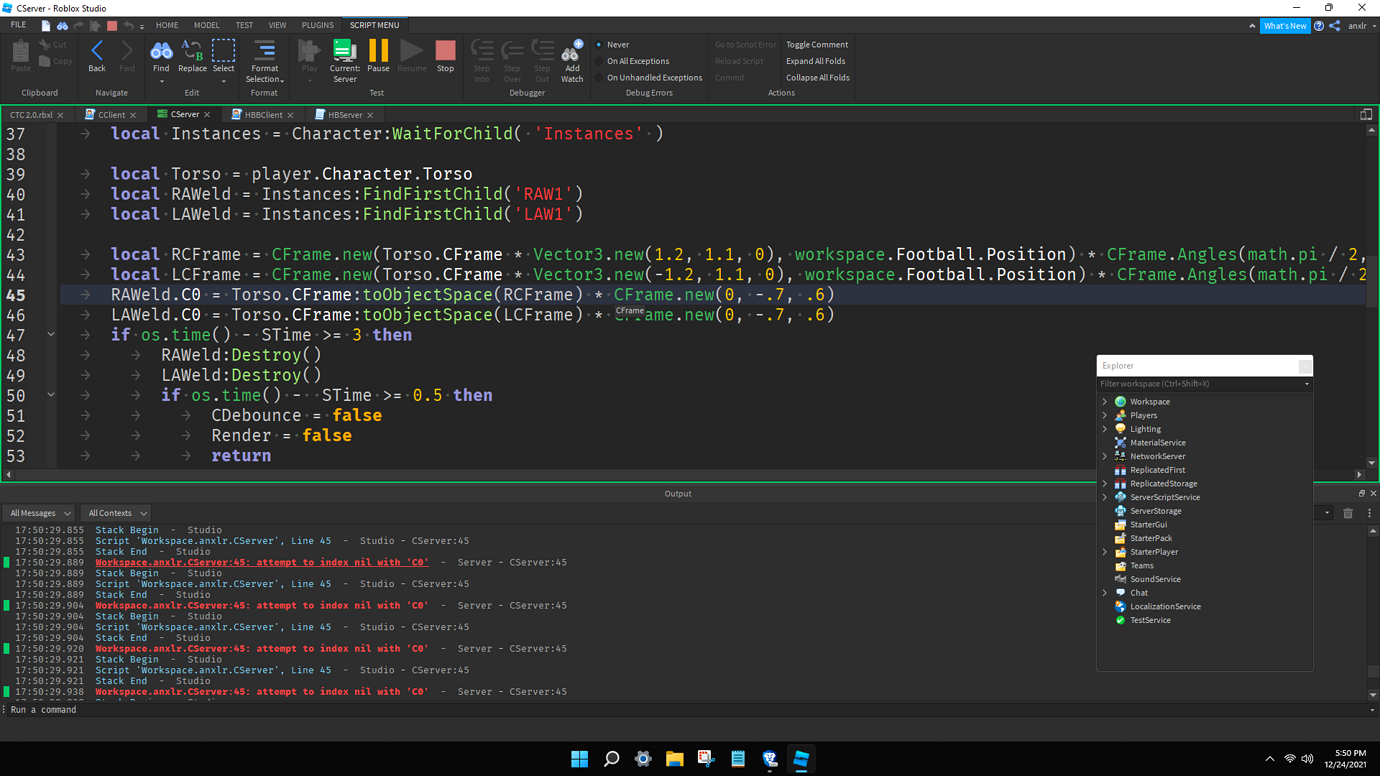This screenshot has height=776, width=1380.
Task: Expand the Workspace node in Explorer
Action: (1104, 401)
